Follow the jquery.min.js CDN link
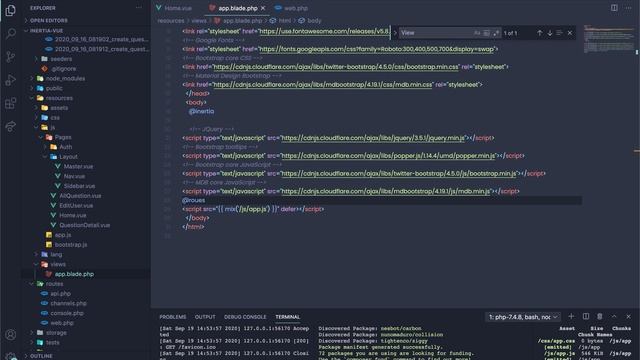The image size is (640, 360). pos(373,138)
